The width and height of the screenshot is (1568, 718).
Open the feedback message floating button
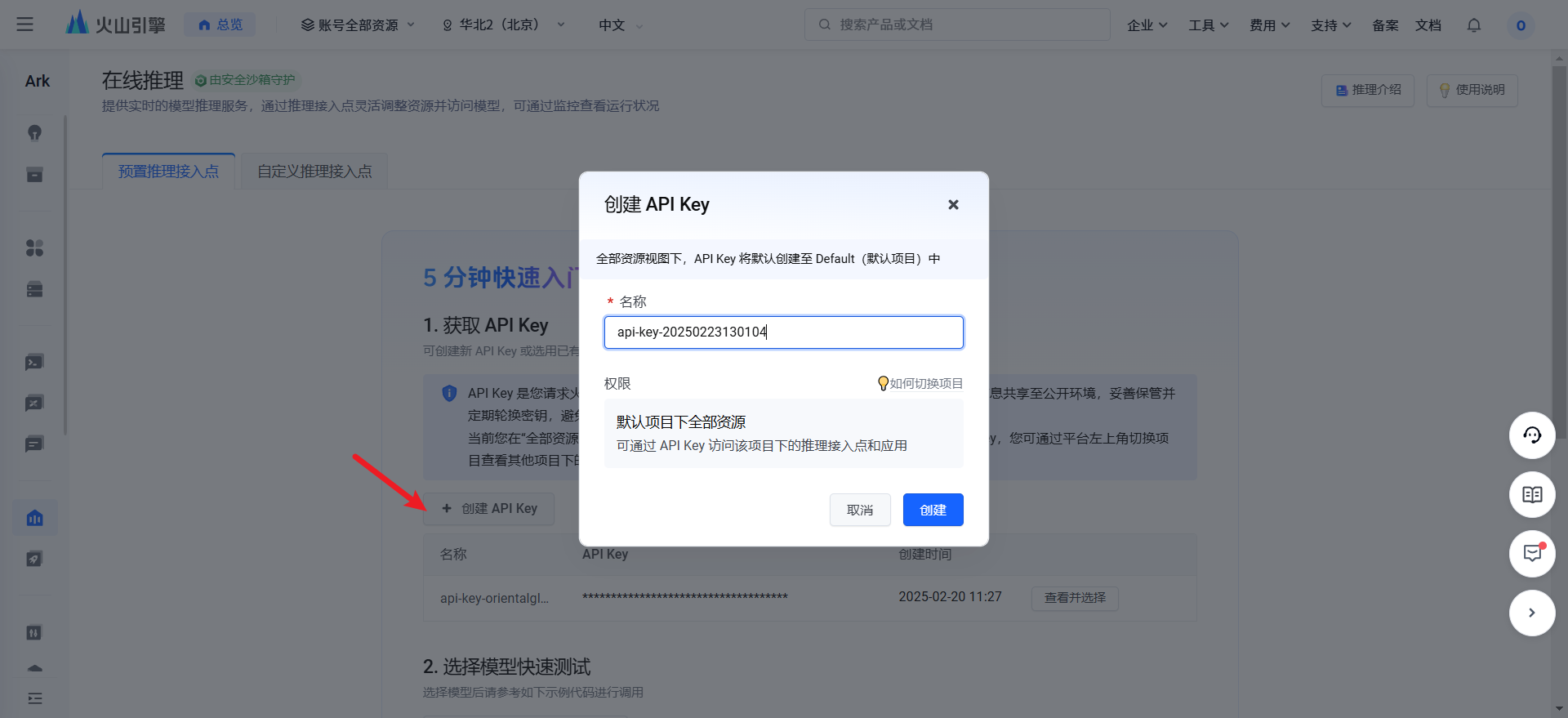pyautogui.click(x=1532, y=554)
